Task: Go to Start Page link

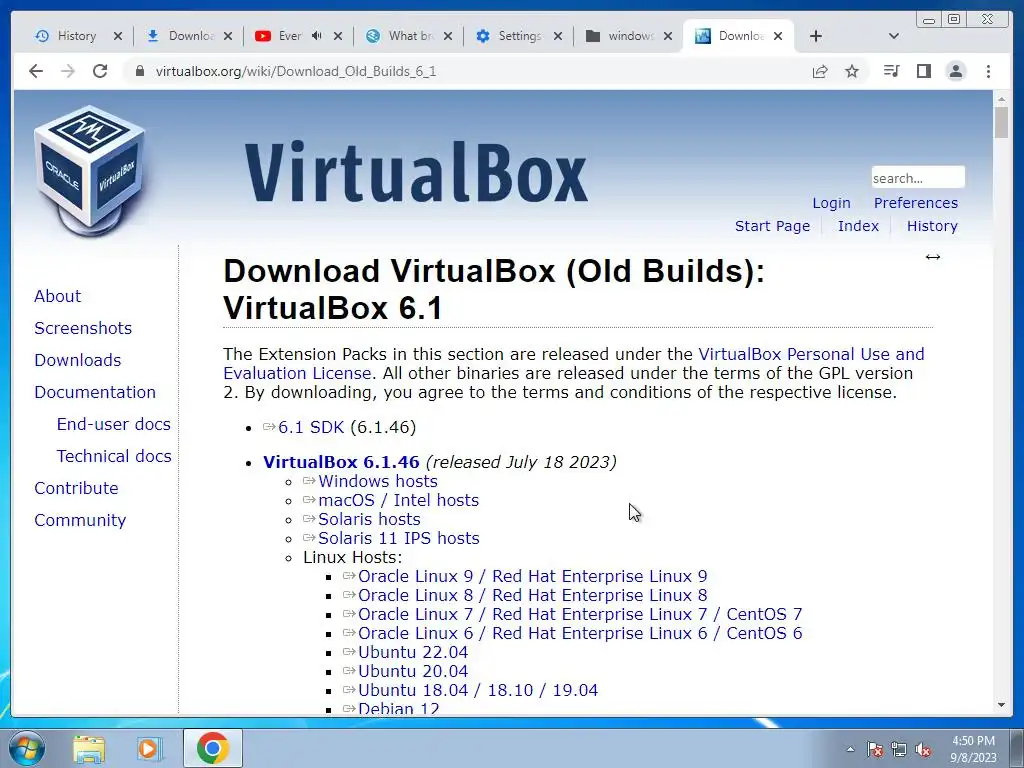Action: [772, 226]
